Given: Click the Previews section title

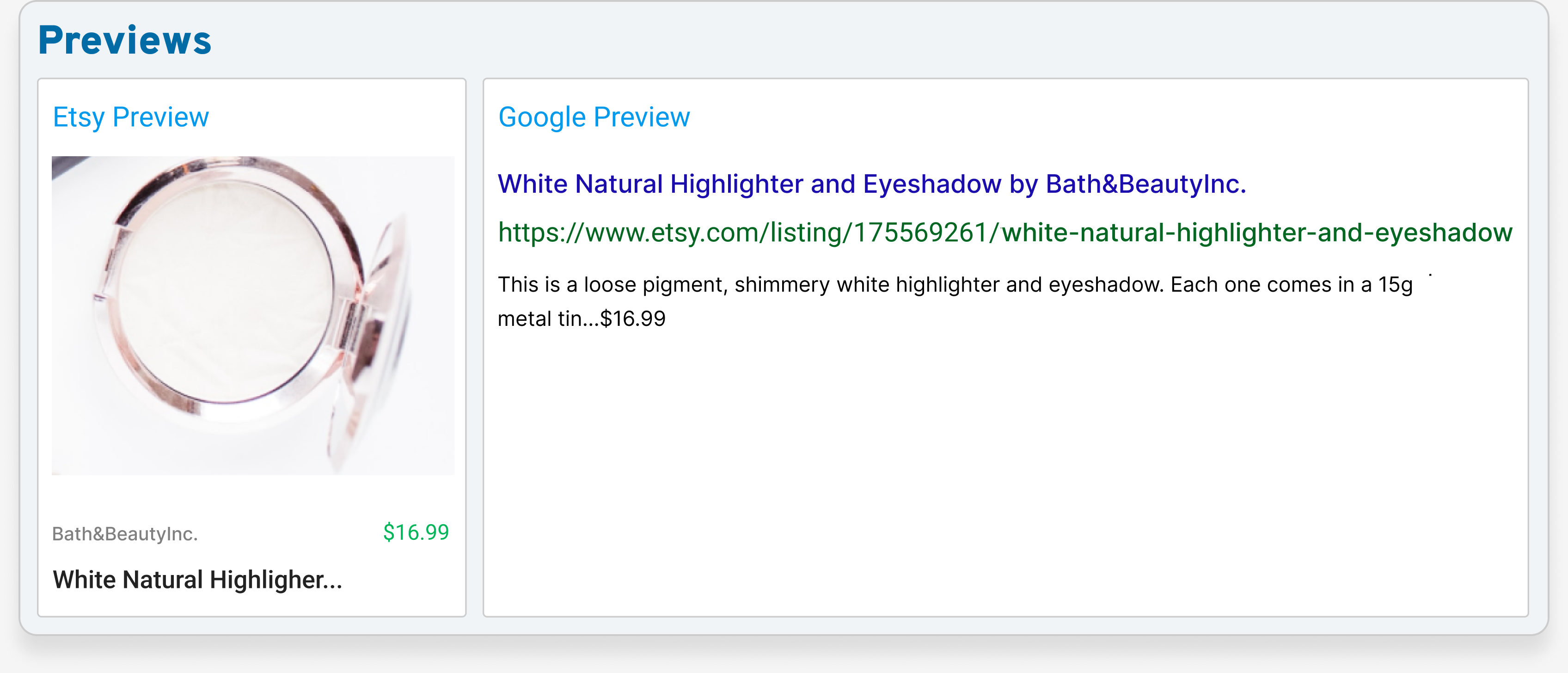Looking at the screenshot, I should pos(125,40).
